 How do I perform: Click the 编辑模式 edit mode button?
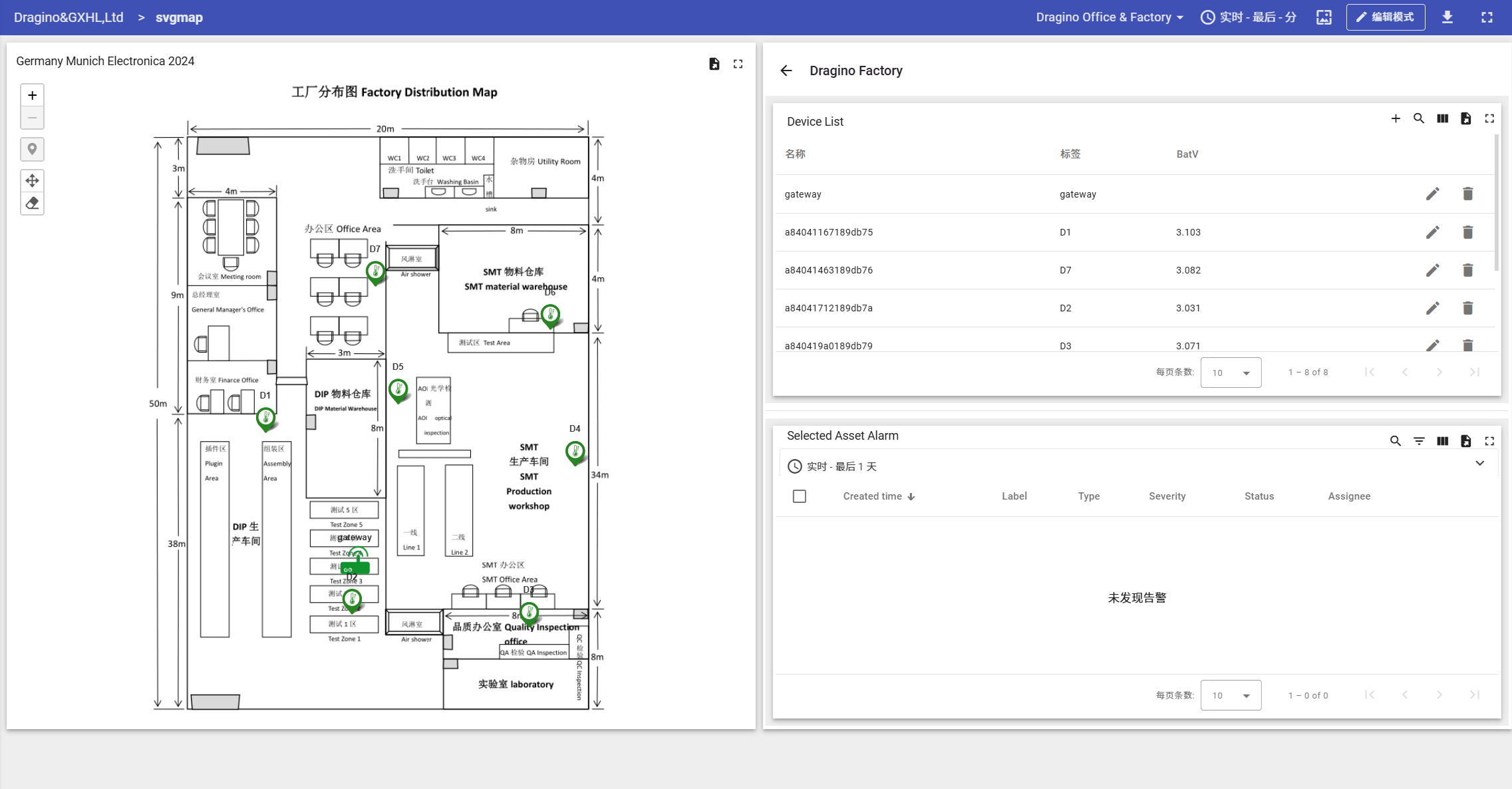tap(1386, 17)
